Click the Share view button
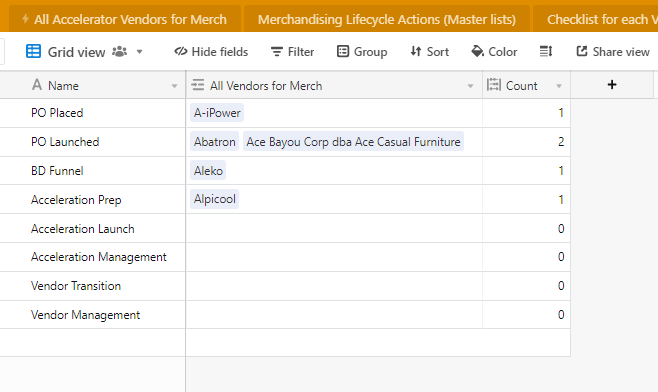 click(613, 52)
